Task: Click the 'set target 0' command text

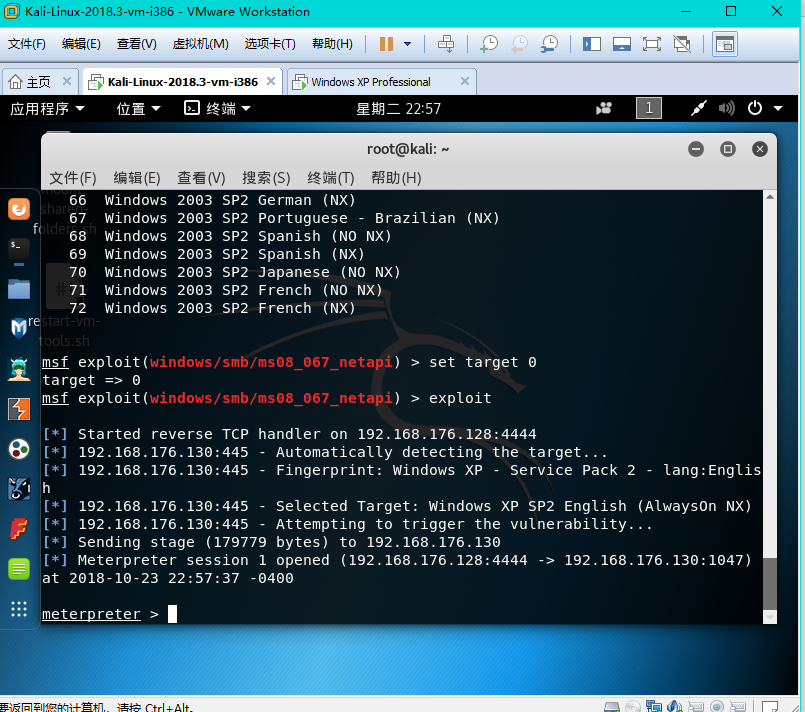Action: click(x=483, y=362)
